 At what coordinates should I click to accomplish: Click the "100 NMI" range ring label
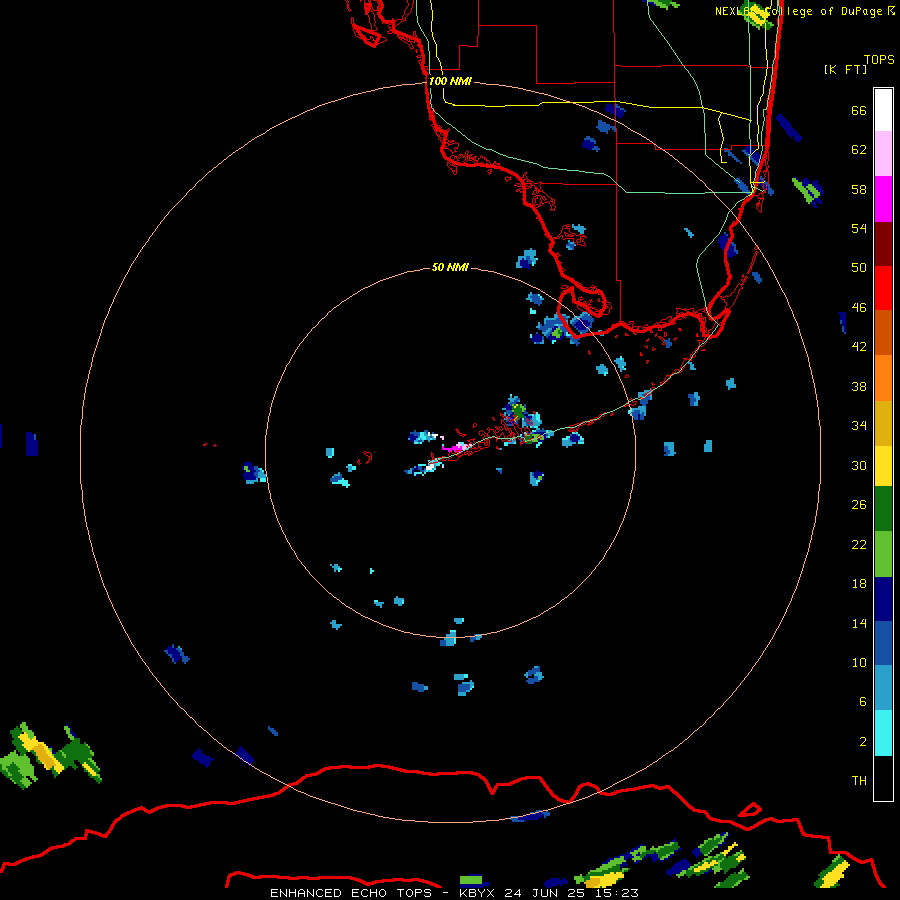point(450,81)
